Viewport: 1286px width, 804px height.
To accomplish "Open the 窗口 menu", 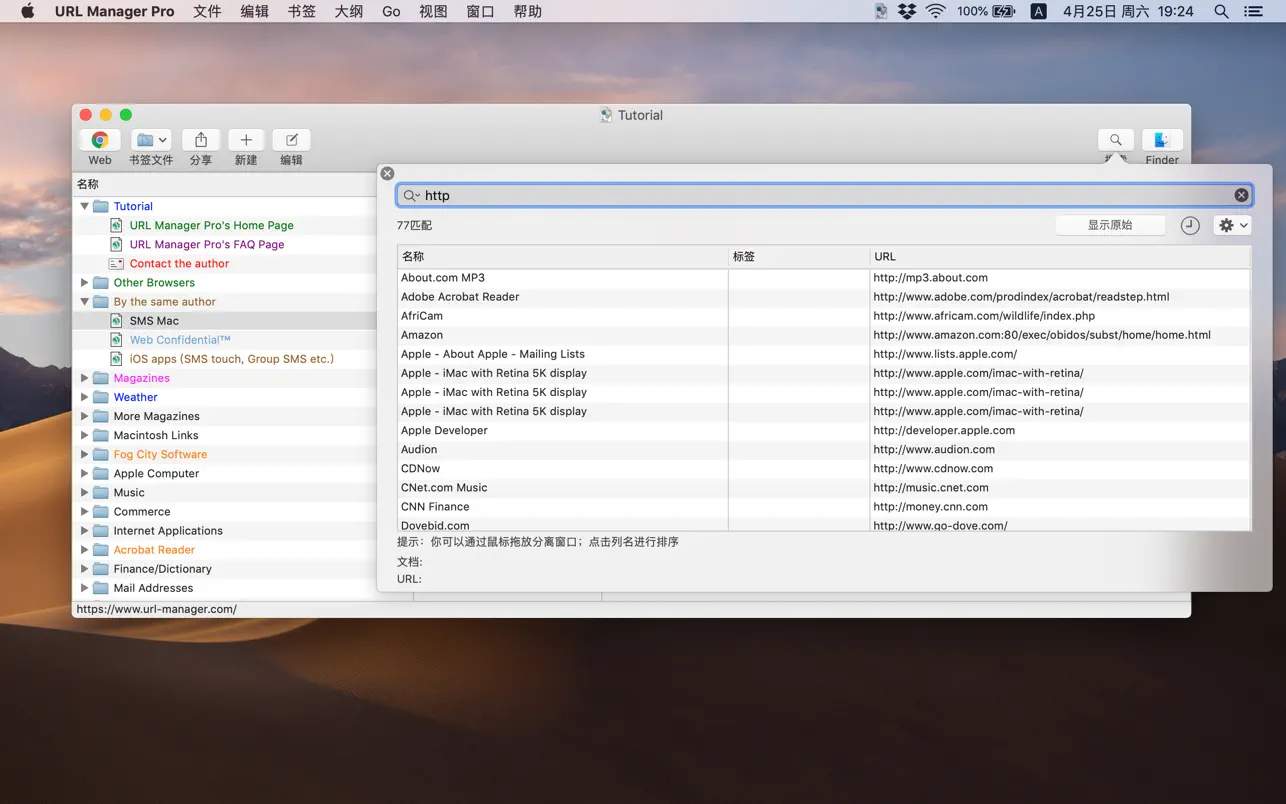I will [480, 11].
